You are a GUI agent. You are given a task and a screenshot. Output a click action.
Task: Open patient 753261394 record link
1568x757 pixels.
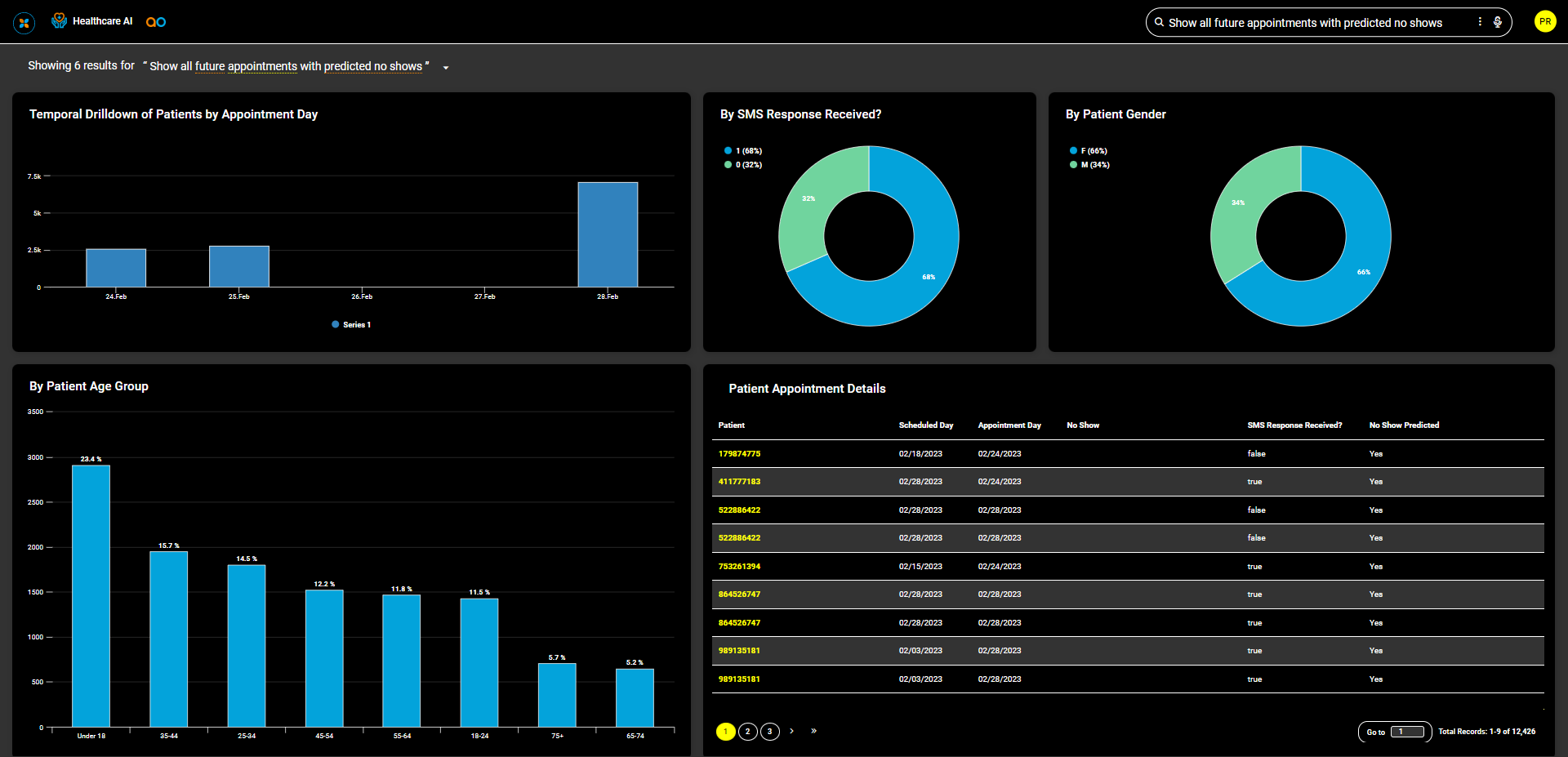pos(739,567)
